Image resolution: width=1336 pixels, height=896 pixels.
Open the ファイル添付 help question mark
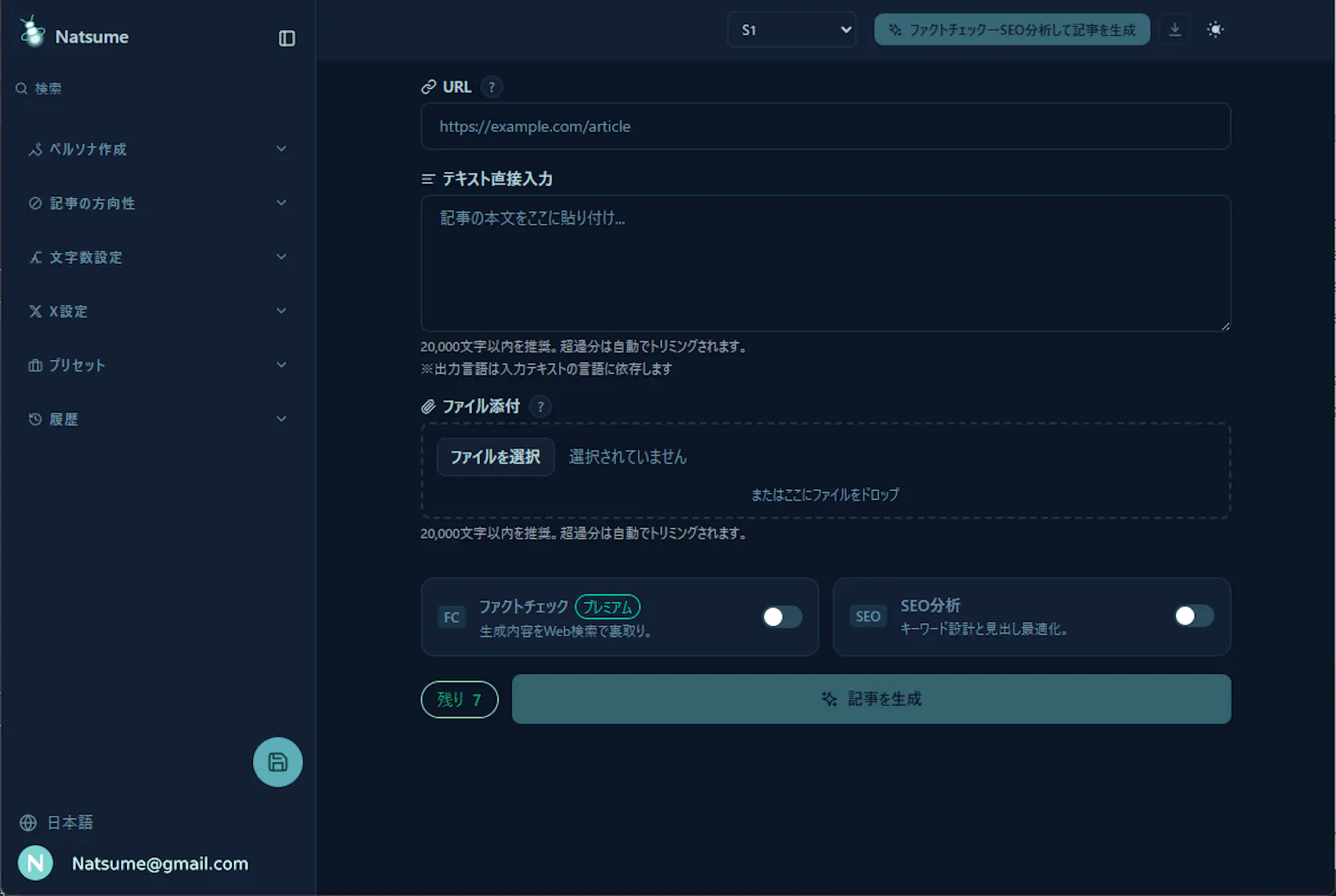(x=541, y=407)
